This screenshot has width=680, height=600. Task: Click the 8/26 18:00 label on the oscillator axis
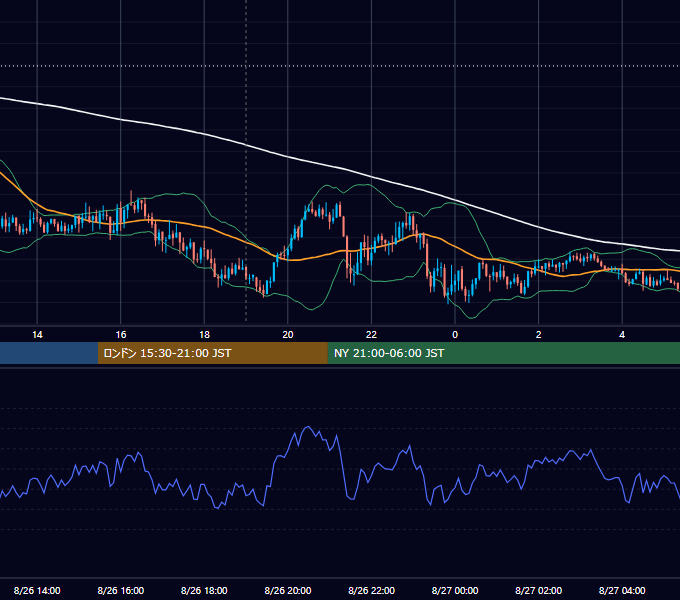click(x=204, y=590)
